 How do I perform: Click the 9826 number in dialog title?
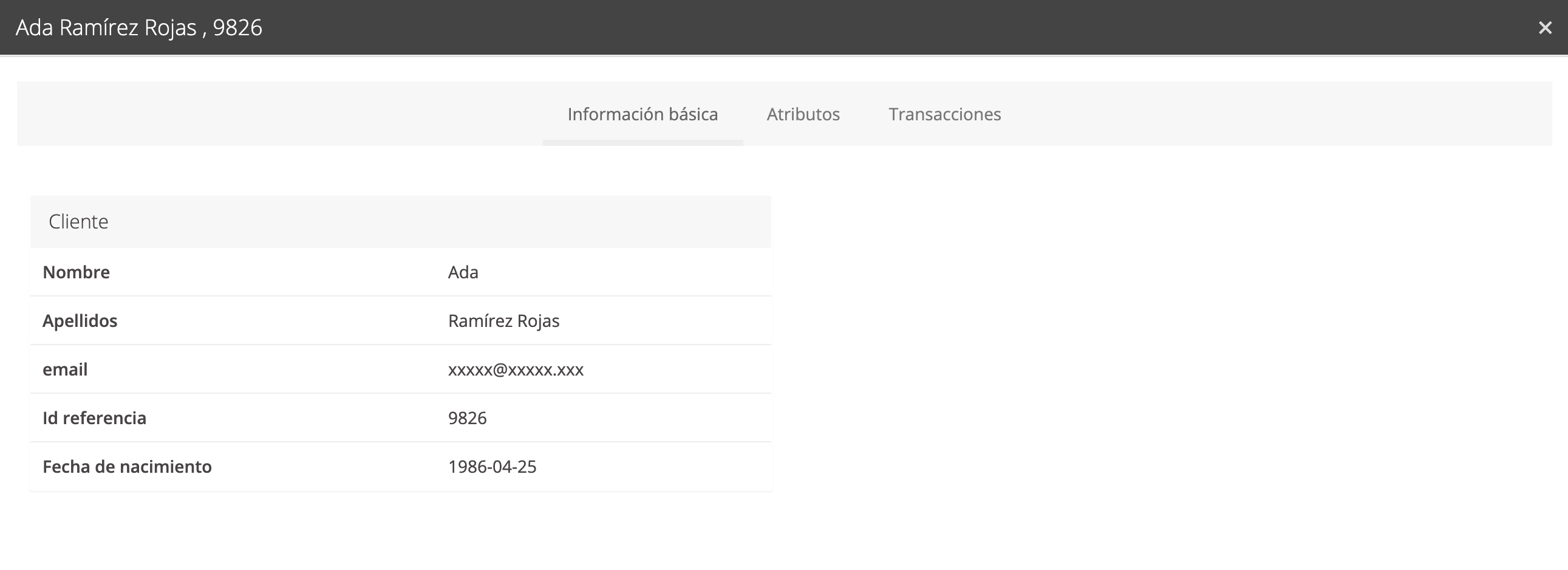[x=237, y=27]
